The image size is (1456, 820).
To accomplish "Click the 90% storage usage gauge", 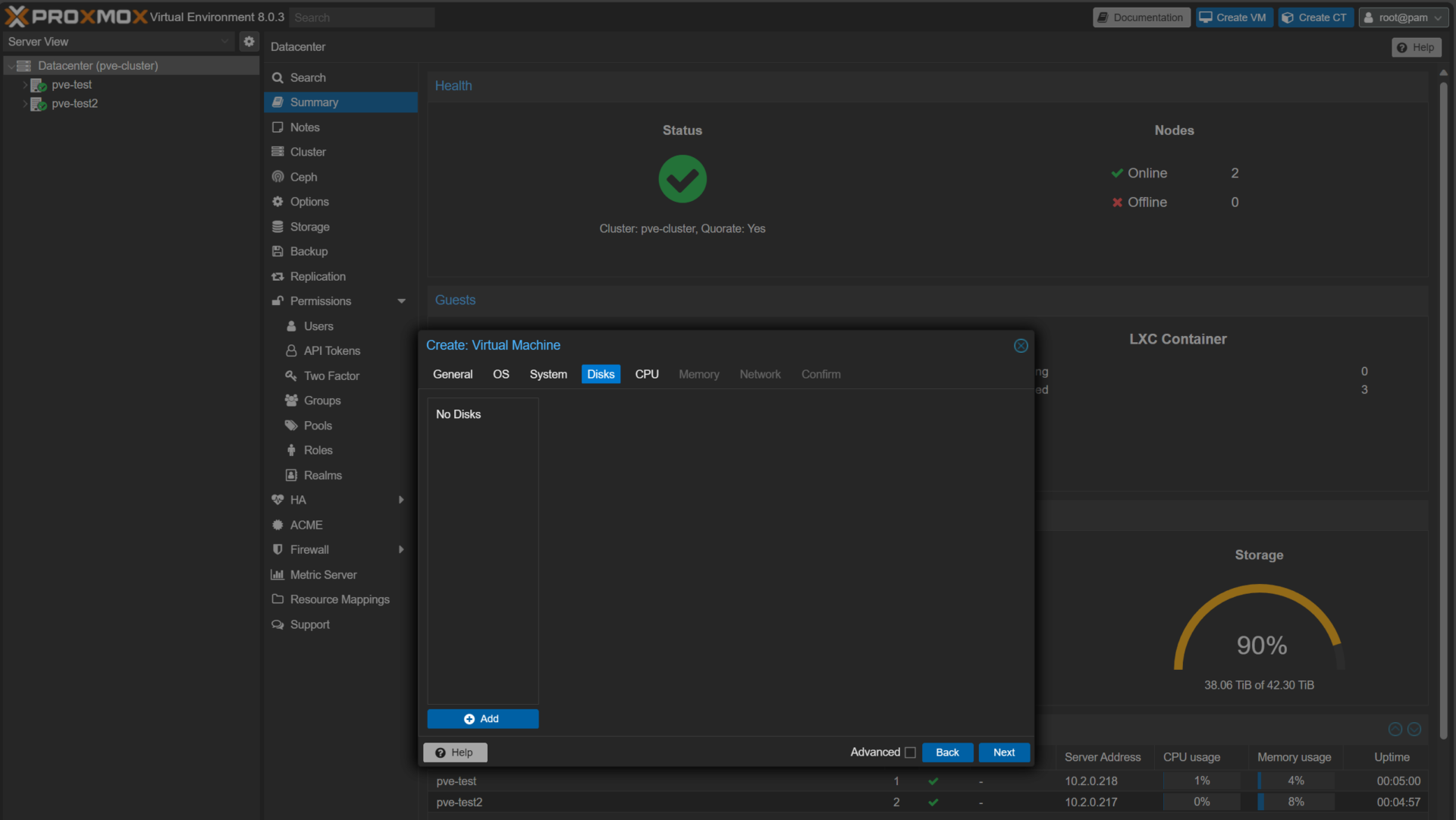I will point(1260,628).
